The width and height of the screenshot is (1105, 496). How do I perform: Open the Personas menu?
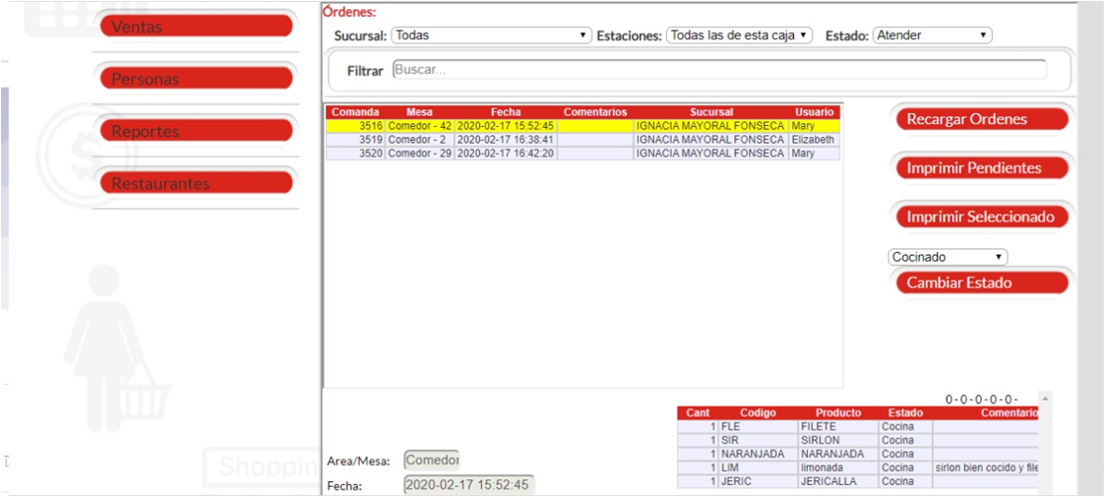[x=196, y=79]
